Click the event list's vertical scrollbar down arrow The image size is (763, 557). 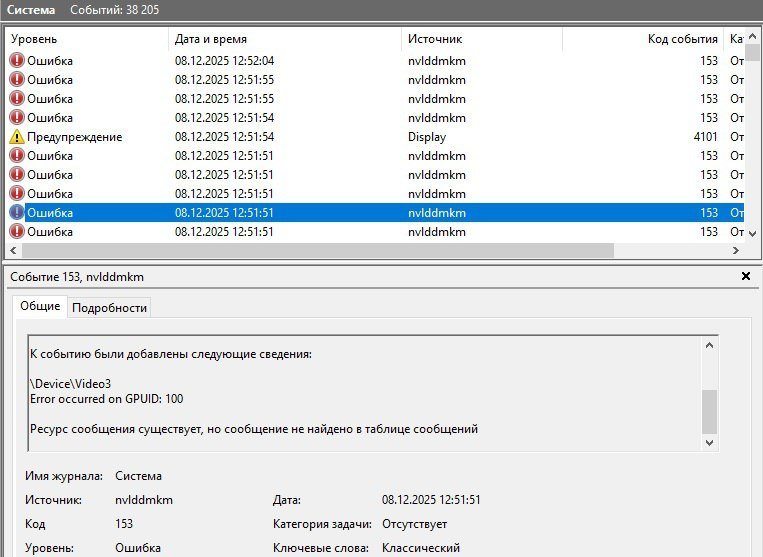755,233
